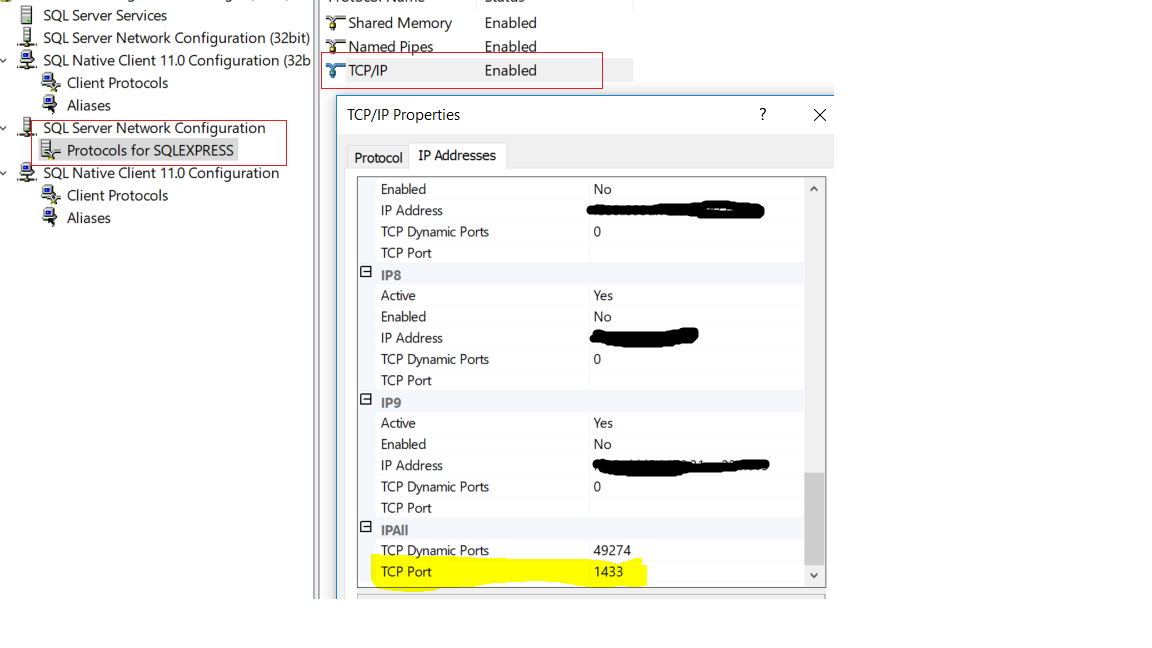Select the TCP/IP protocol name
Screen dimensions: 1152x648
click(367, 70)
